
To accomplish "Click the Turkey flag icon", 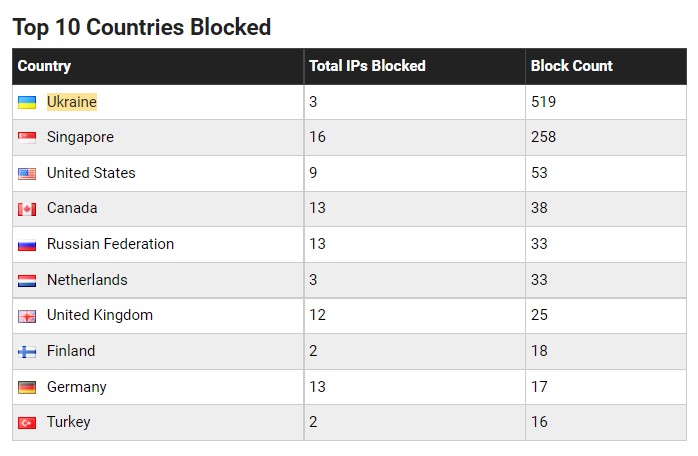I will [27, 423].
